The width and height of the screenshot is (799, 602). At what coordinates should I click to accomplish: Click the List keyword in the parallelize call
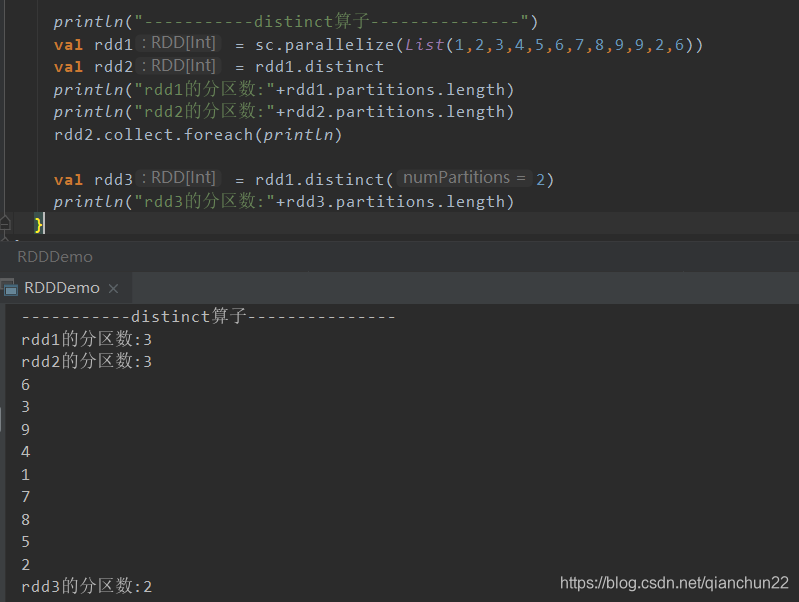click(424, 45)
